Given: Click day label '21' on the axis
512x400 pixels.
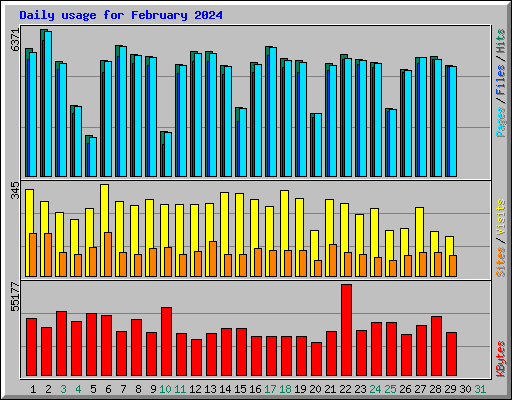Looking at the screenshot, I should pos(330,389).
